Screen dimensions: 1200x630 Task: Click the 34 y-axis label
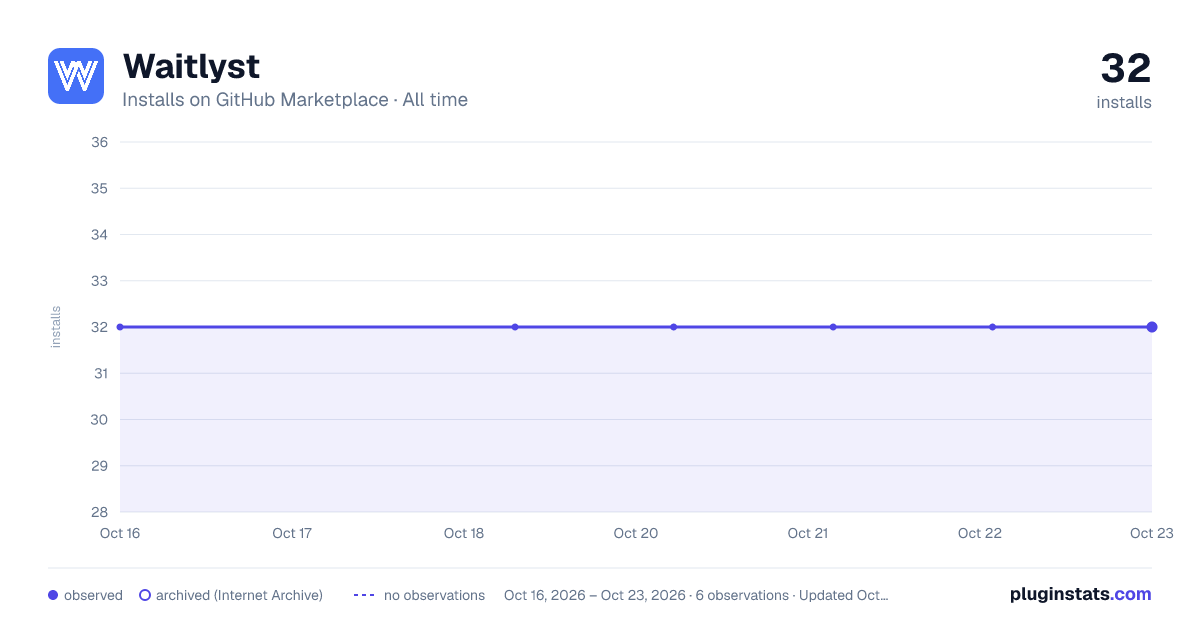(x=100, y=234)
